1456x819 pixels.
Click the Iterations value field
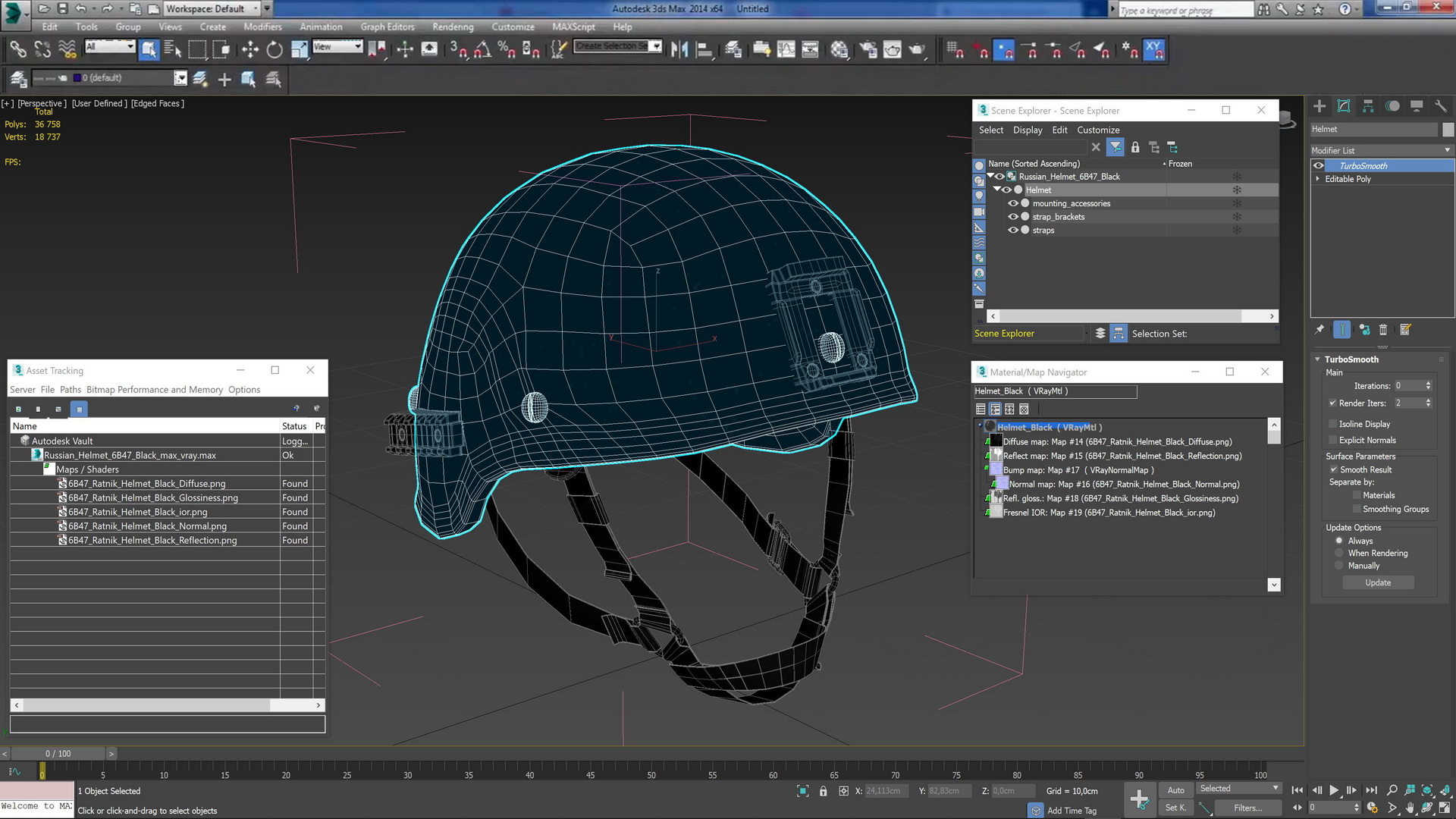point(1409,386)
